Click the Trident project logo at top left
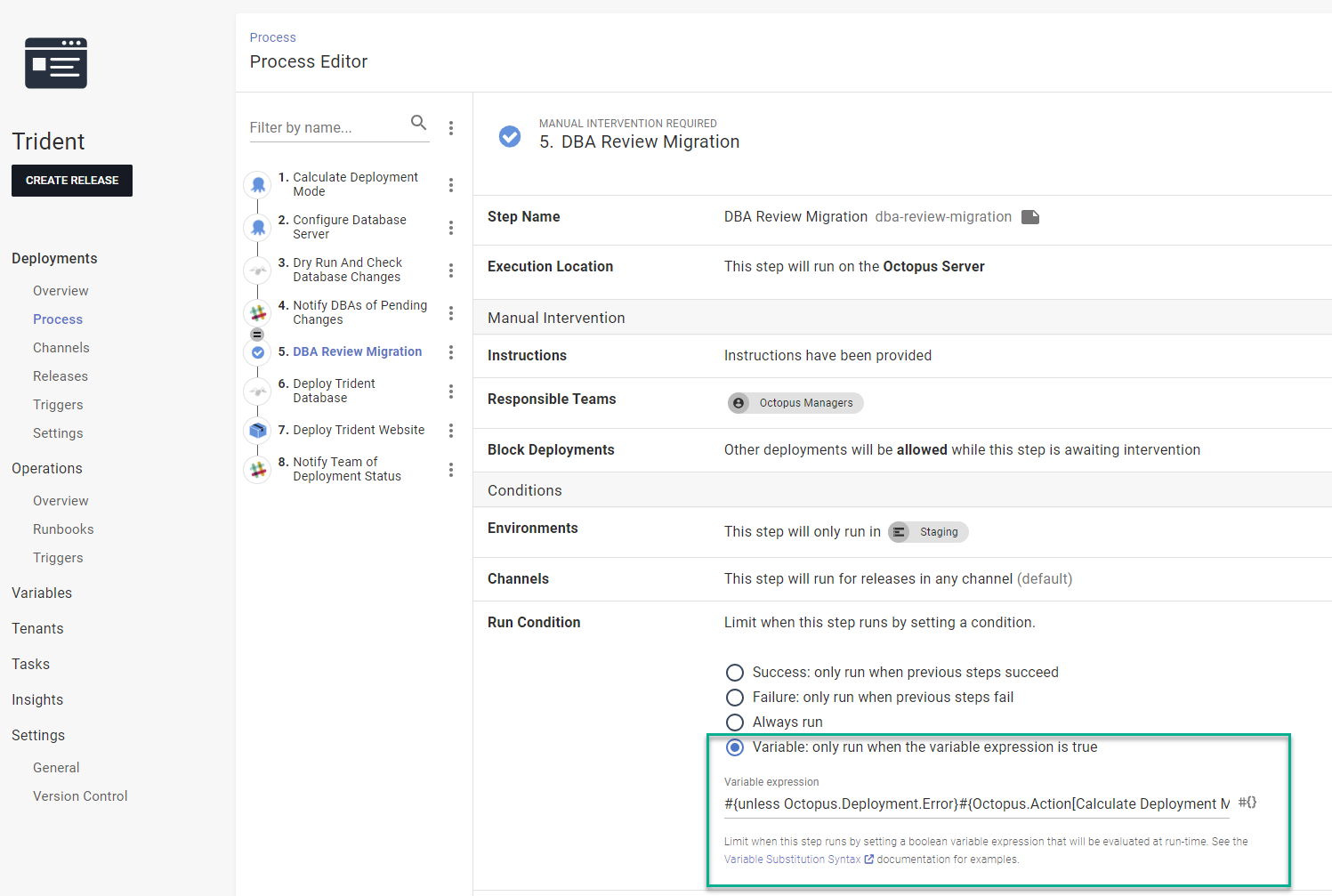Screen dimensions: 1332x896 tap(55, 62)
